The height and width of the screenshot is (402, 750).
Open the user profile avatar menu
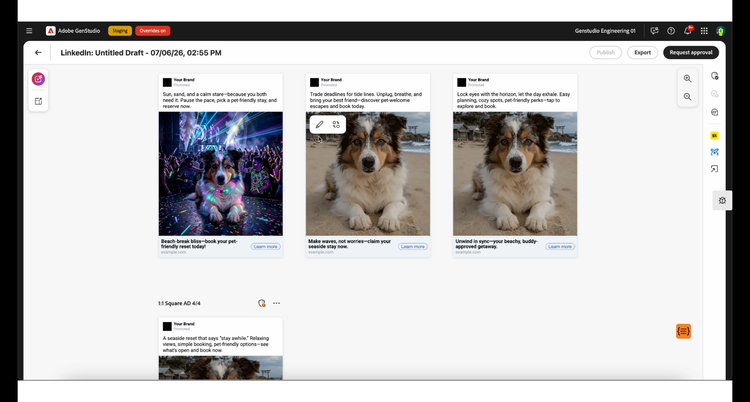pos(721,31)
